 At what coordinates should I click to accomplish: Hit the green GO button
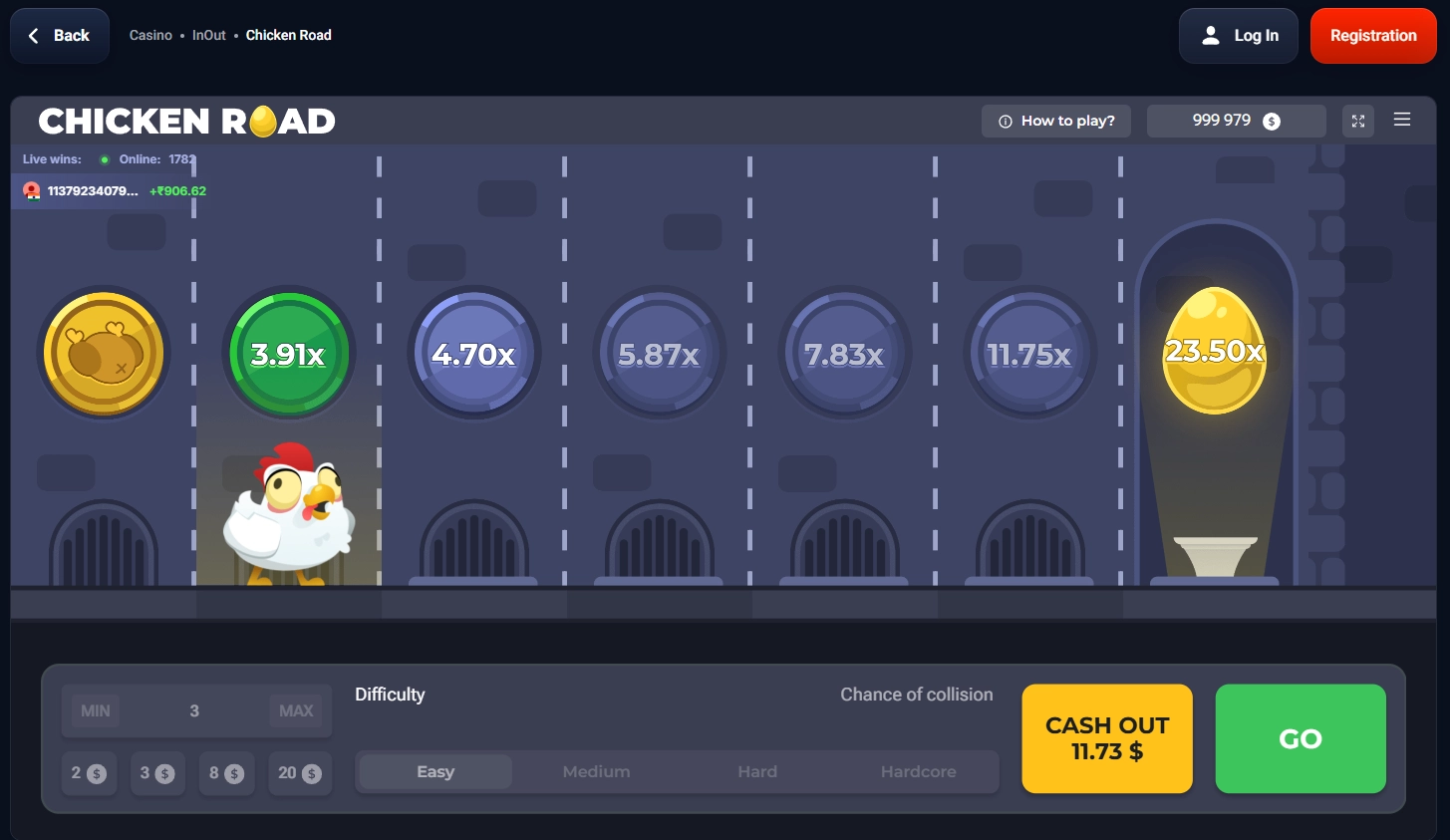coord(1301,738)
